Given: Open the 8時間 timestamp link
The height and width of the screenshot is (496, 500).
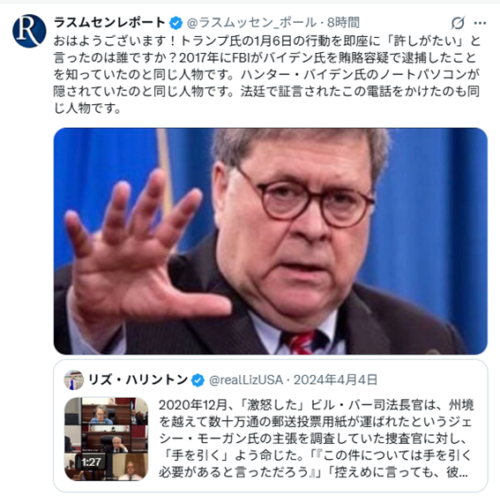Looking at the screenshot, I should (x=343, y=23).
